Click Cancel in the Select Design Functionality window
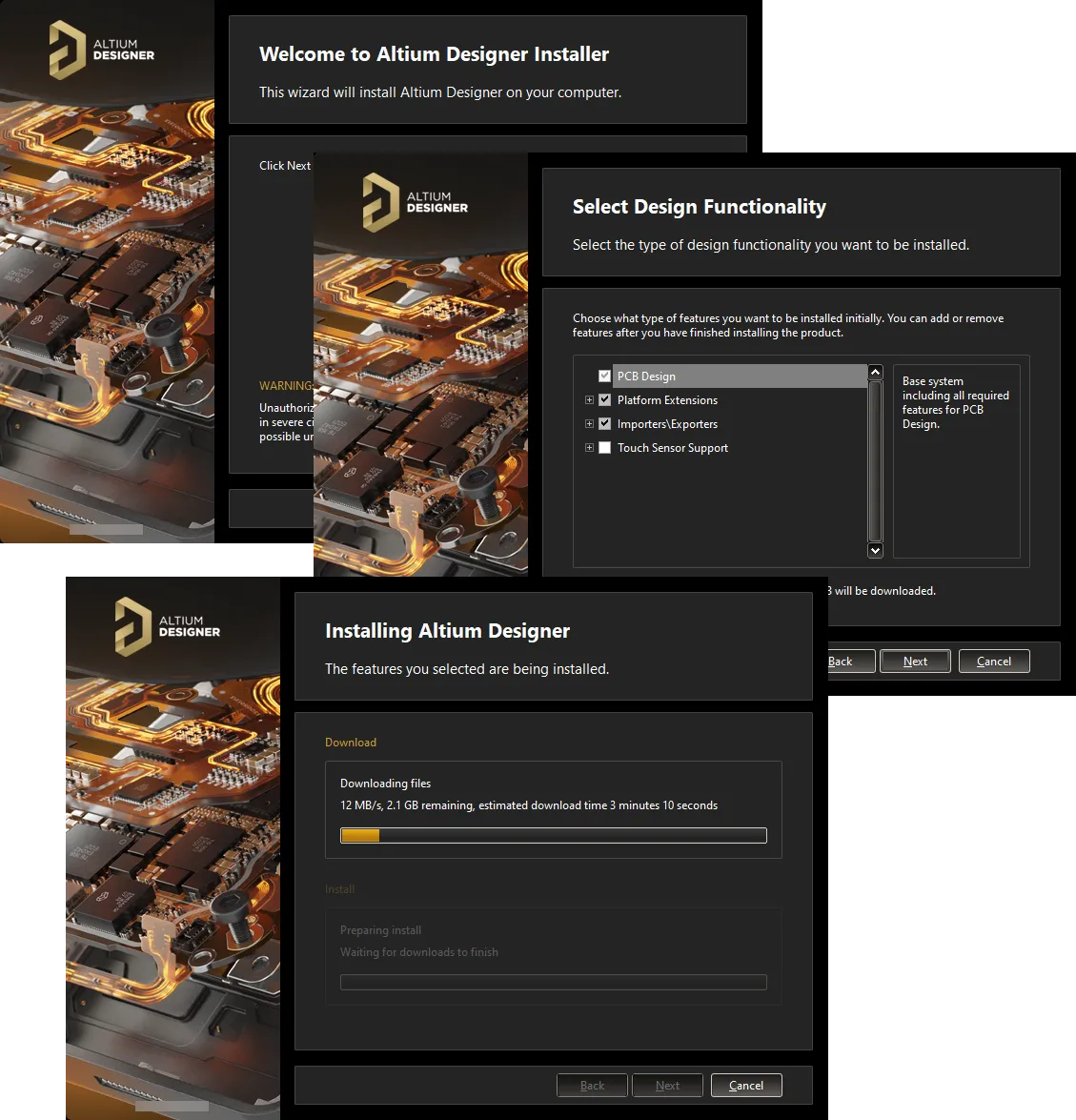 coord(994,662)
